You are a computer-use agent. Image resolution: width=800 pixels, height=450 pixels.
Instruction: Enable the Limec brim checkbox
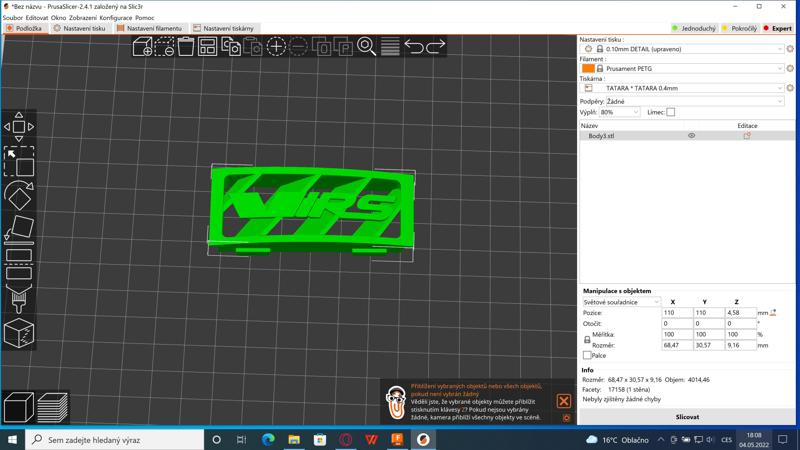(670, 112)
